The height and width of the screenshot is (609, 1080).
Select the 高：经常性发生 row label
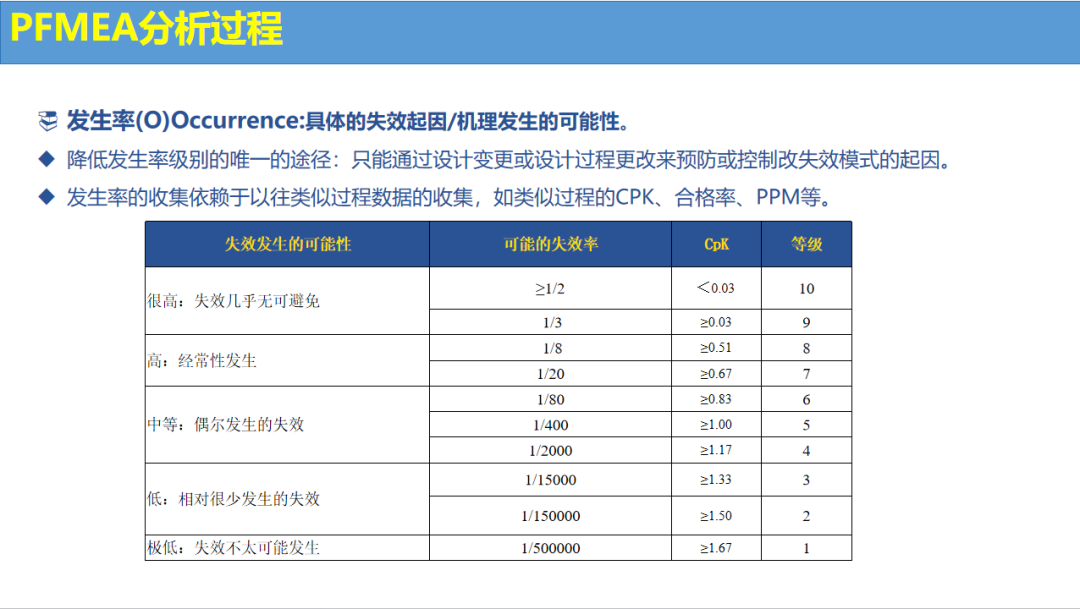click(x=202, y=360)
